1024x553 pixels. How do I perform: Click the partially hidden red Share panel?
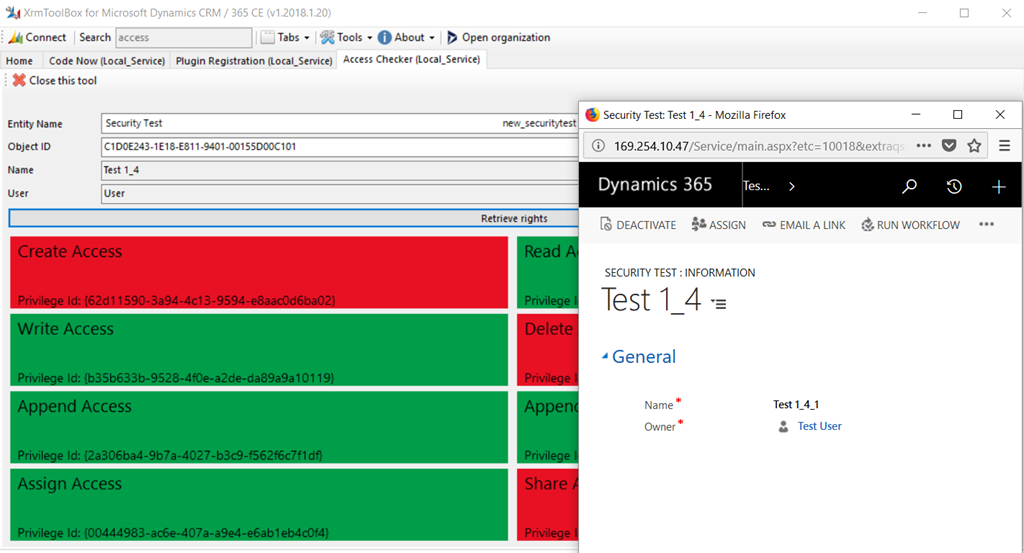[x=547, y=505]
